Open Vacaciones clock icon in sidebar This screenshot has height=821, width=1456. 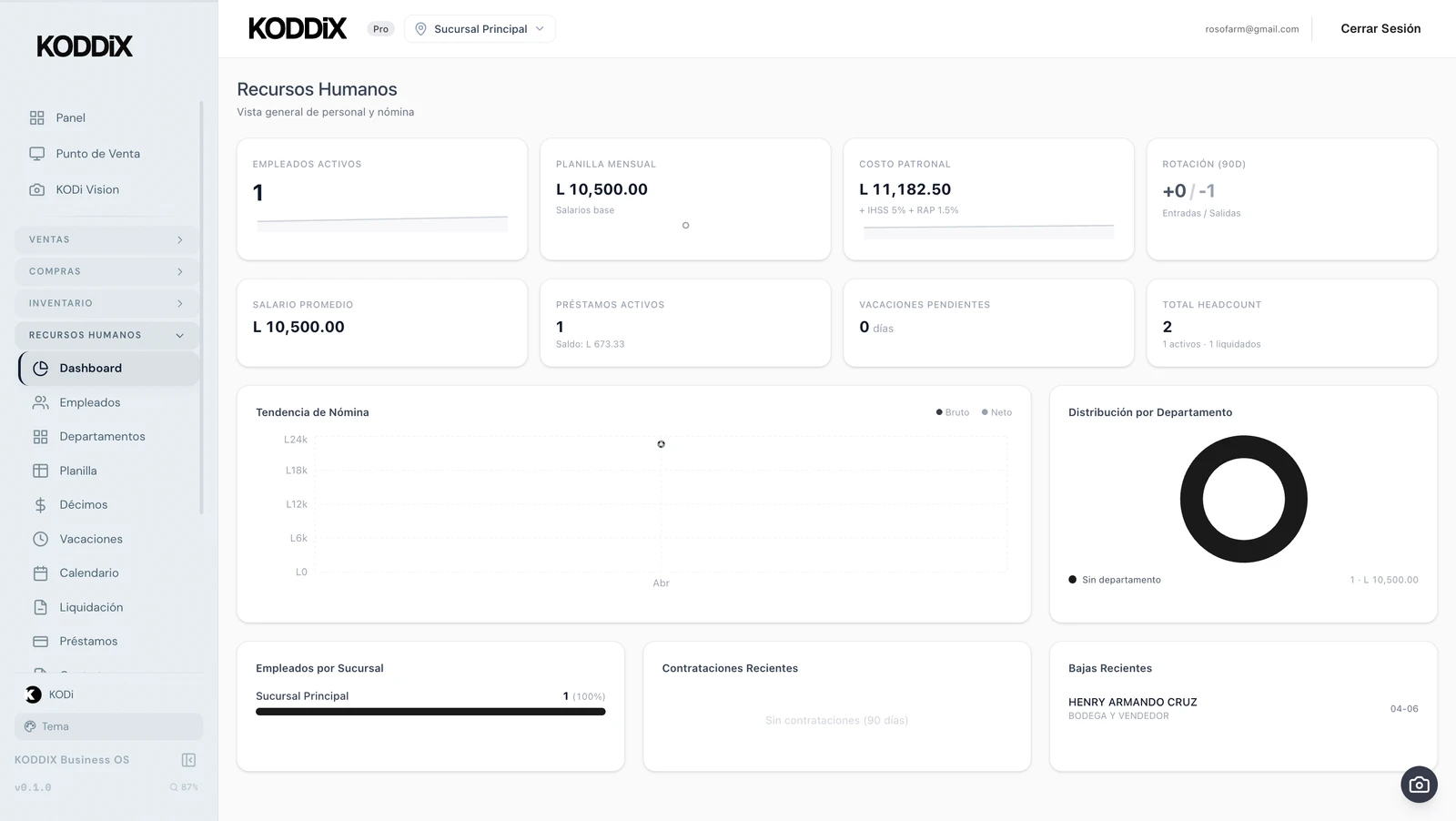coord(40,539)
